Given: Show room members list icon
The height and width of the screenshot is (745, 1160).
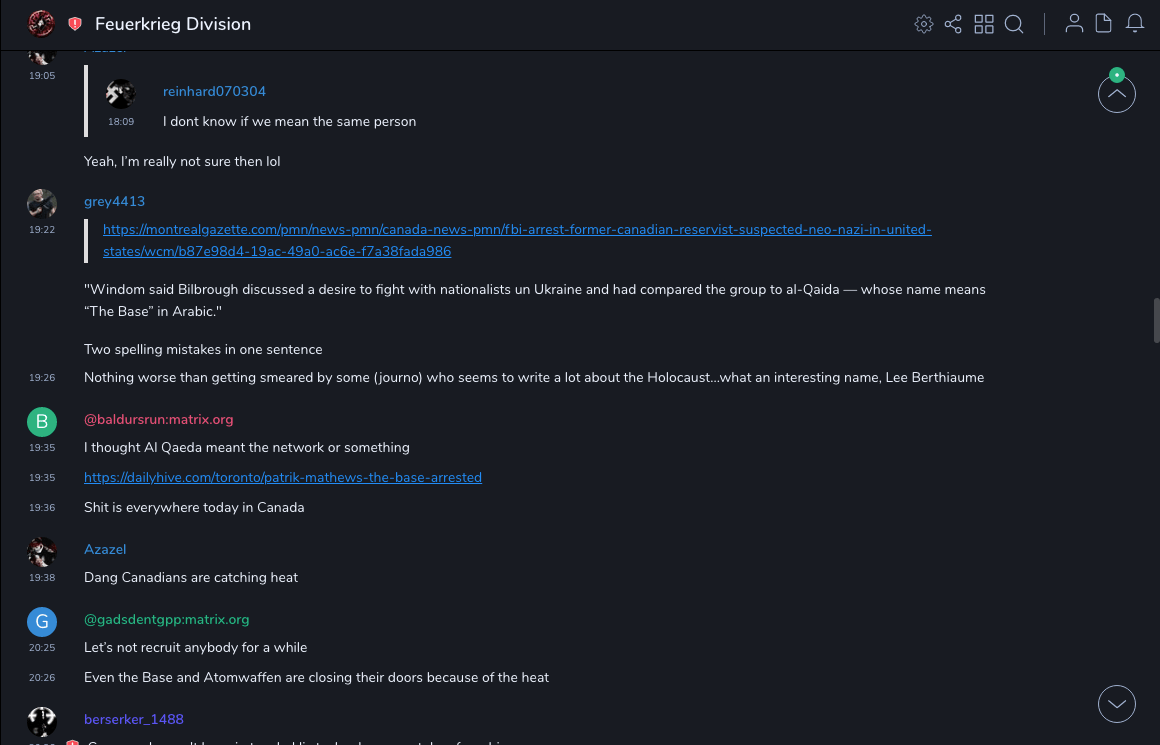Looking at the screenshot, I should (1074, 24).
